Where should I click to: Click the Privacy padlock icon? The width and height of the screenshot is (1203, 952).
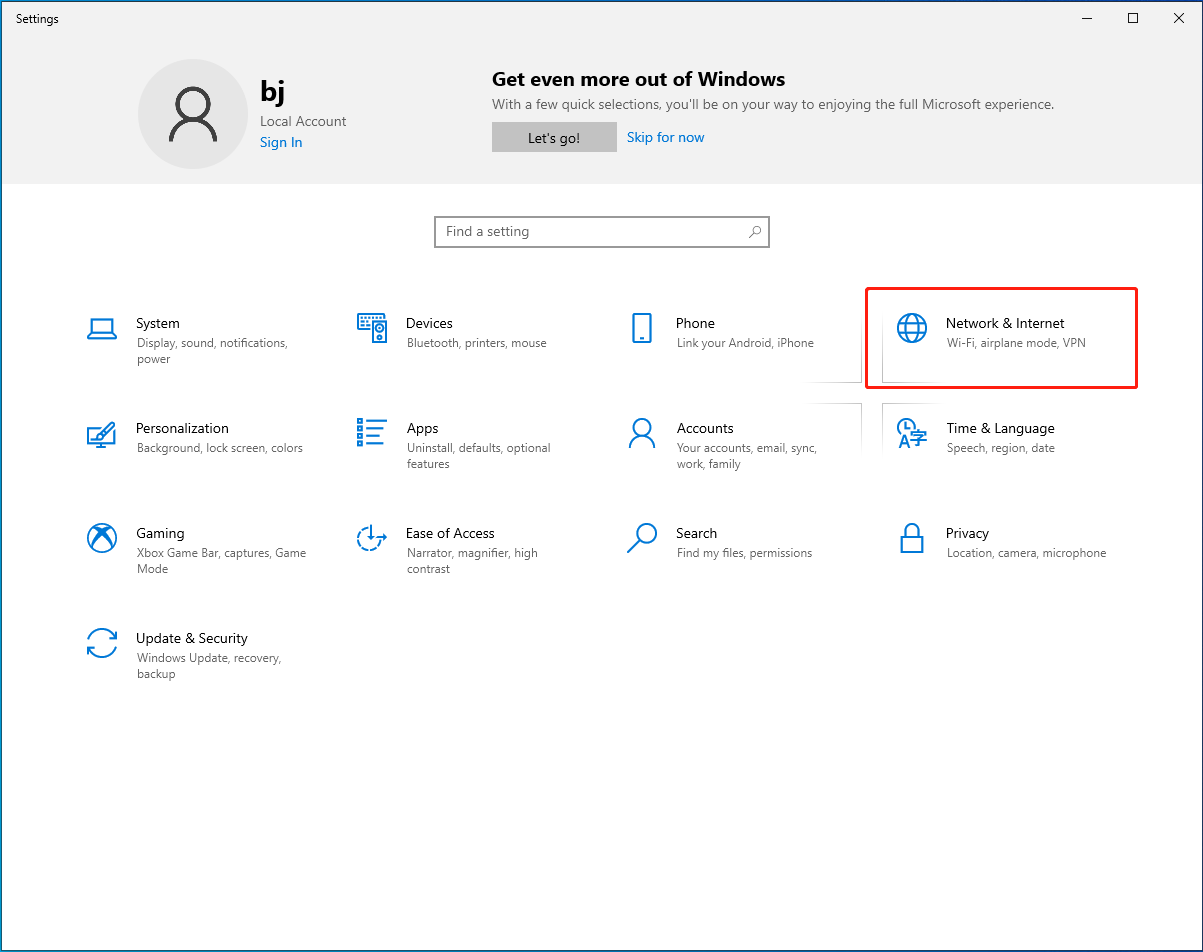pos(912,538)
